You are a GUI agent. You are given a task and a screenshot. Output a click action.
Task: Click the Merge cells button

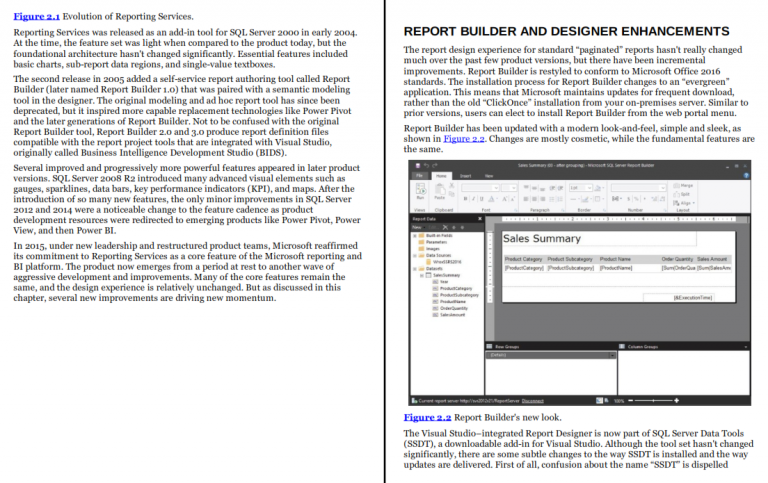click(683, 186)
